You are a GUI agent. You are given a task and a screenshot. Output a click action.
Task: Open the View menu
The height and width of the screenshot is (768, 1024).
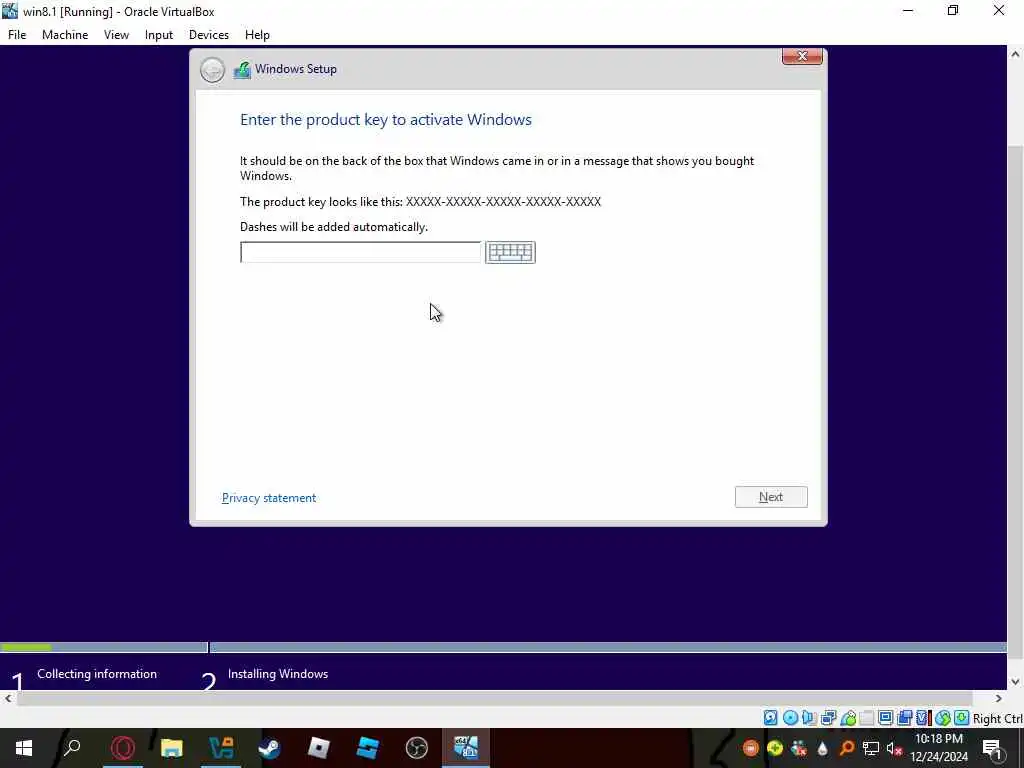click(x=116, y=35)
